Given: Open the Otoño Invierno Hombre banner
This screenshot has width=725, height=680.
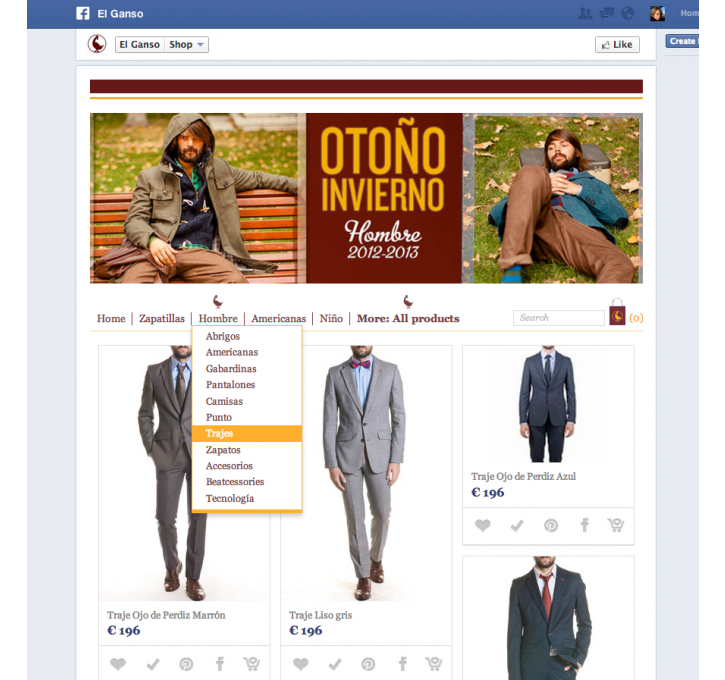Looking at the screenshot, I should coord(366,198).
